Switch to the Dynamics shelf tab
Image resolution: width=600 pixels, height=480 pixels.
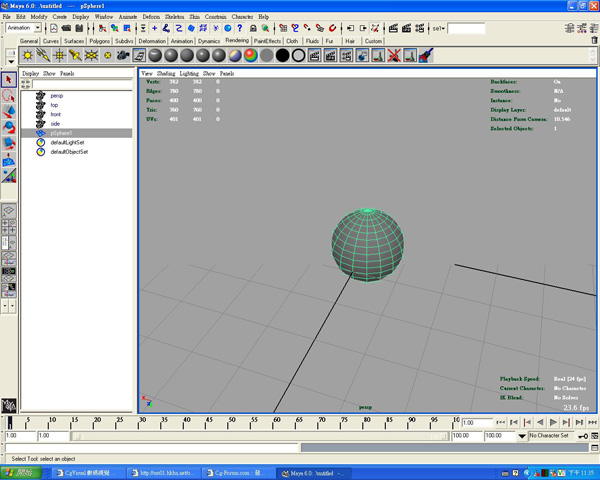coord(209,41)
